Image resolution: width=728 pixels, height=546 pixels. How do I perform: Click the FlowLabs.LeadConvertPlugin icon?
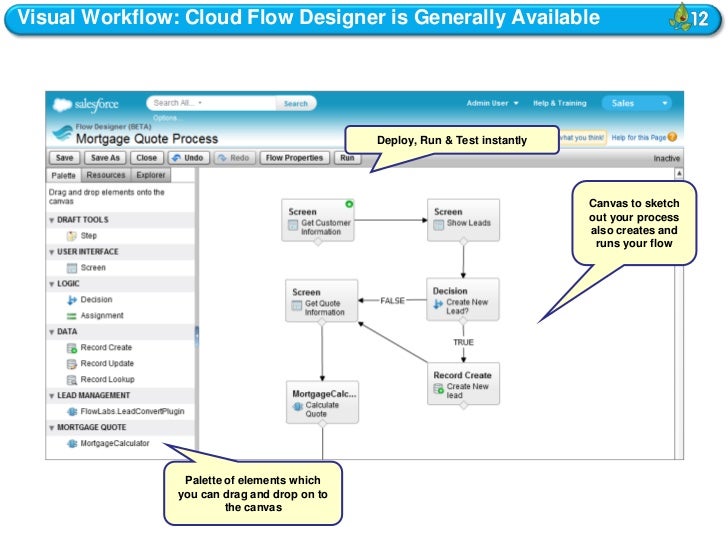72,412
